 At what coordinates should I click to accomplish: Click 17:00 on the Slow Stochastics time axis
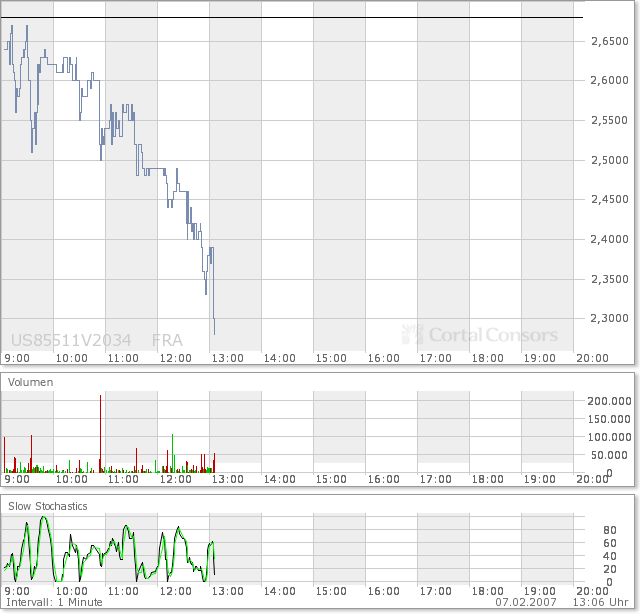click(436, 592)
